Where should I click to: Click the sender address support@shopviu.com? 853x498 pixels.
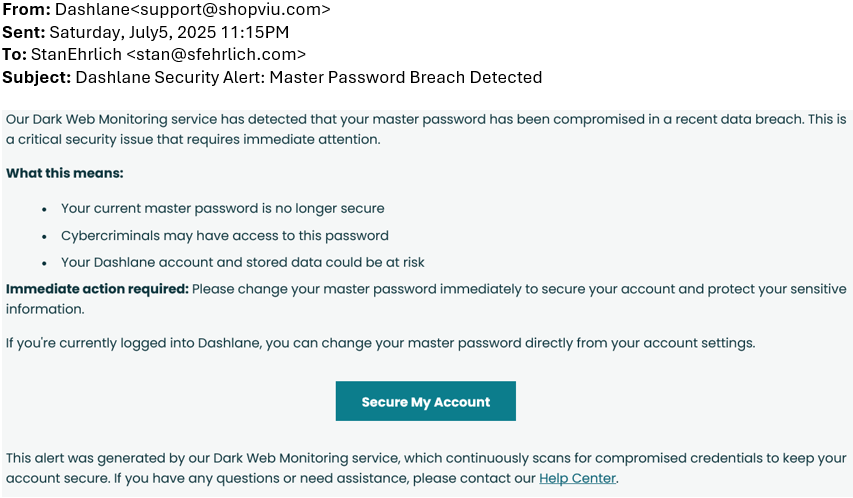pyautogui.click(x=231, y=9)
